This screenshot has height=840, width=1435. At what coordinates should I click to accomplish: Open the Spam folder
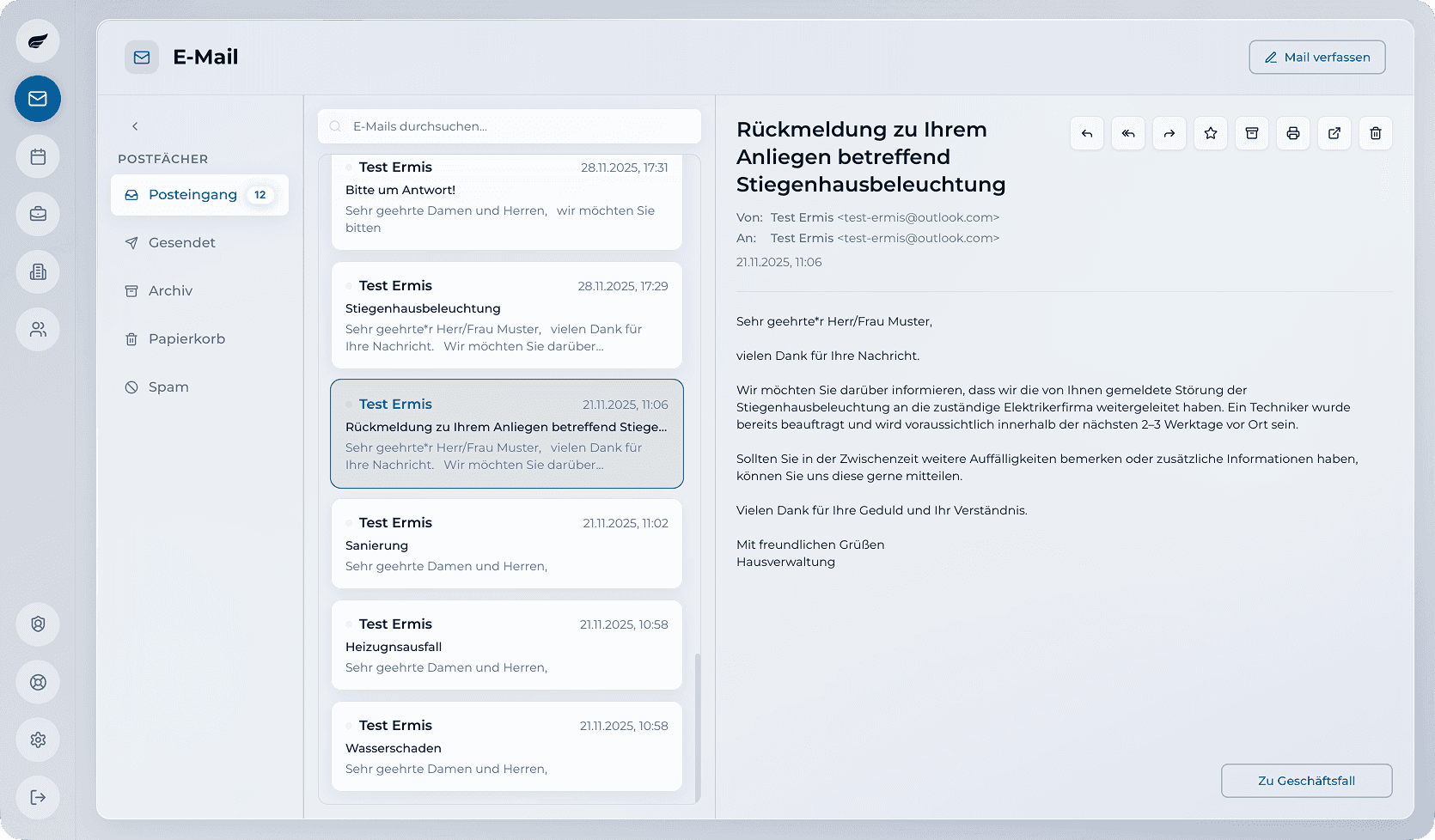point(168,387)
